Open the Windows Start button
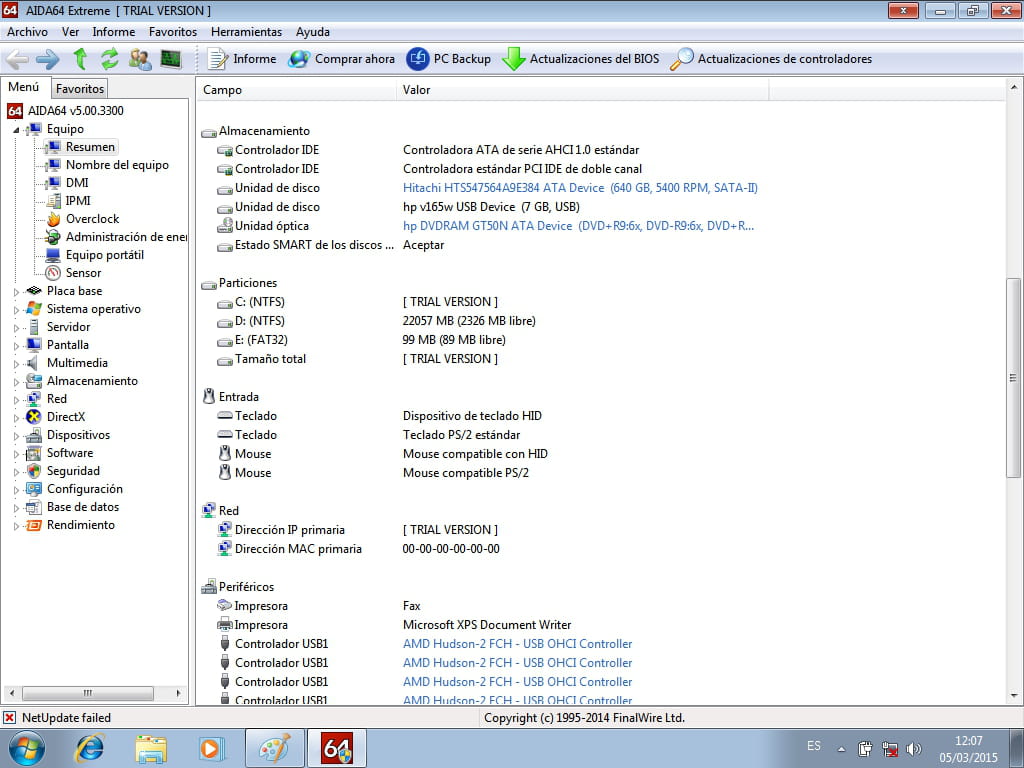Screen dimensions: 1024x768 tap(27, 748)
